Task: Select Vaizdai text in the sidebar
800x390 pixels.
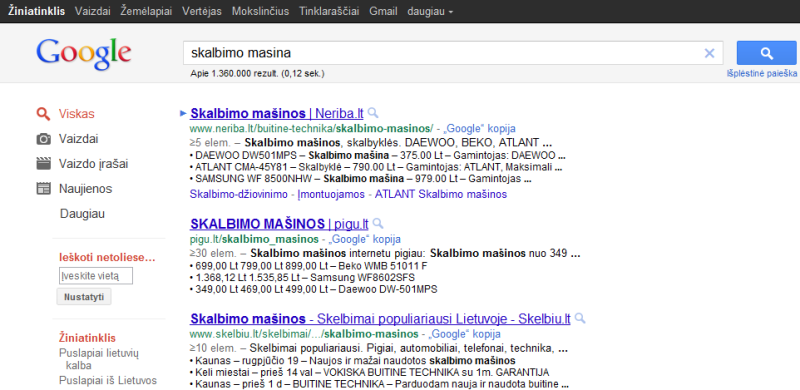Action: coord(79,139)
